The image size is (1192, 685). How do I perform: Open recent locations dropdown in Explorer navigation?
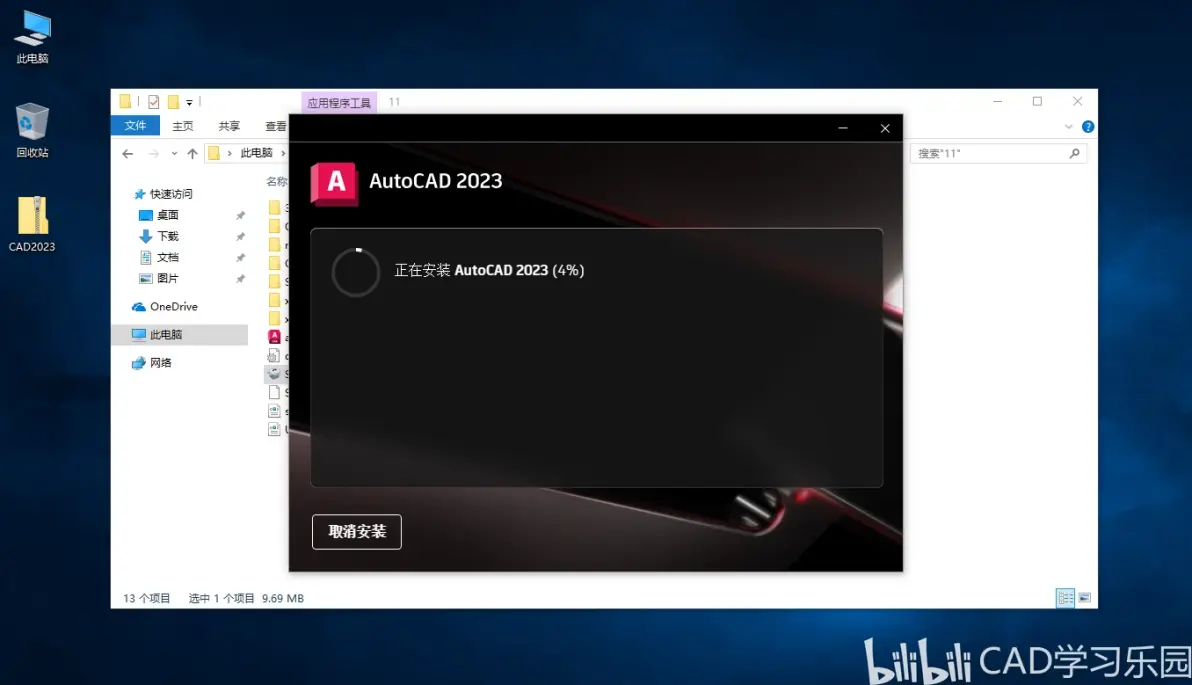pos(174,154)
